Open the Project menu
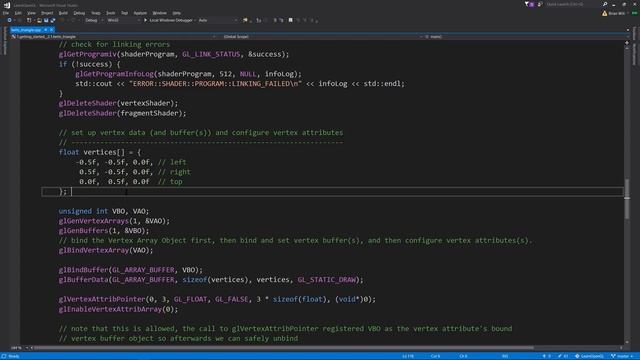The width and height of the screenshot is (640, 360). point(47,13)
